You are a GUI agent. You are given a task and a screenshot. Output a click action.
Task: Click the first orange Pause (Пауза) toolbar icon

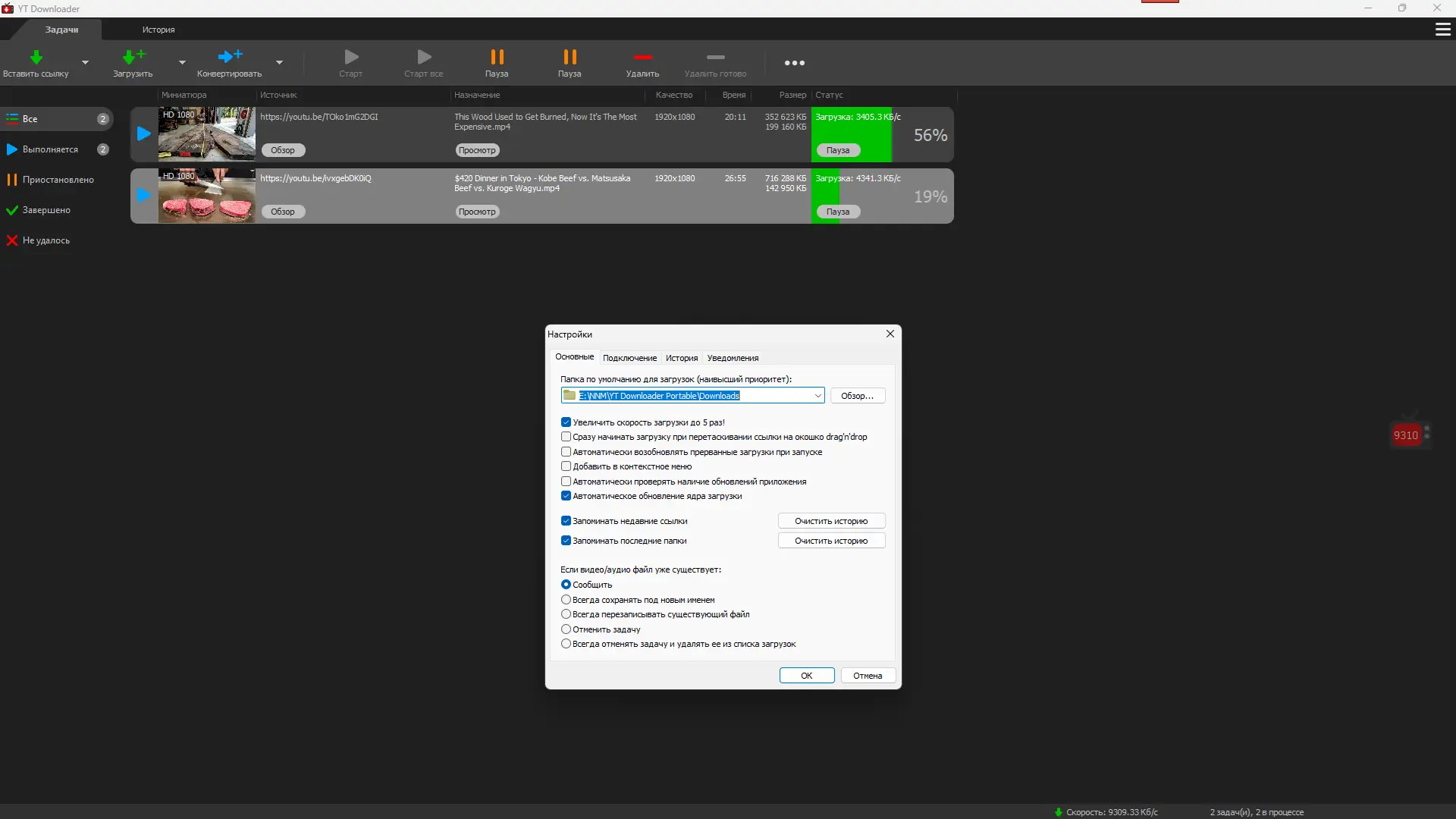pyautogui.click(x=497, y=58)
